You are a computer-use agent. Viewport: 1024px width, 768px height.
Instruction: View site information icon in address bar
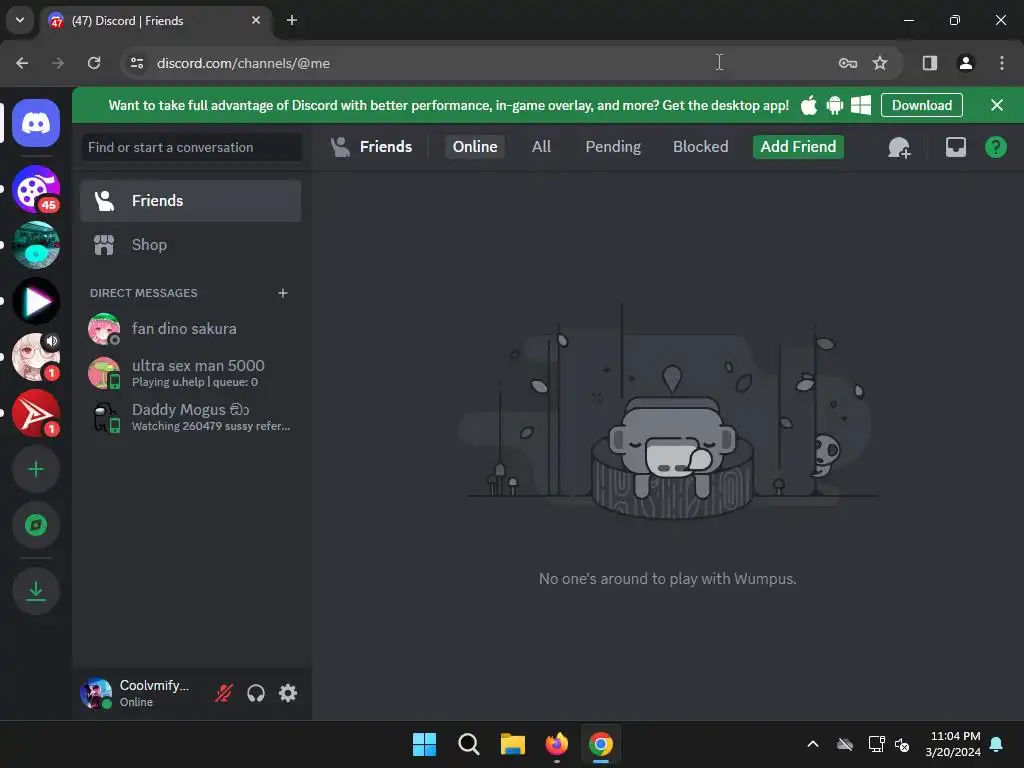(x=137, y=63)
